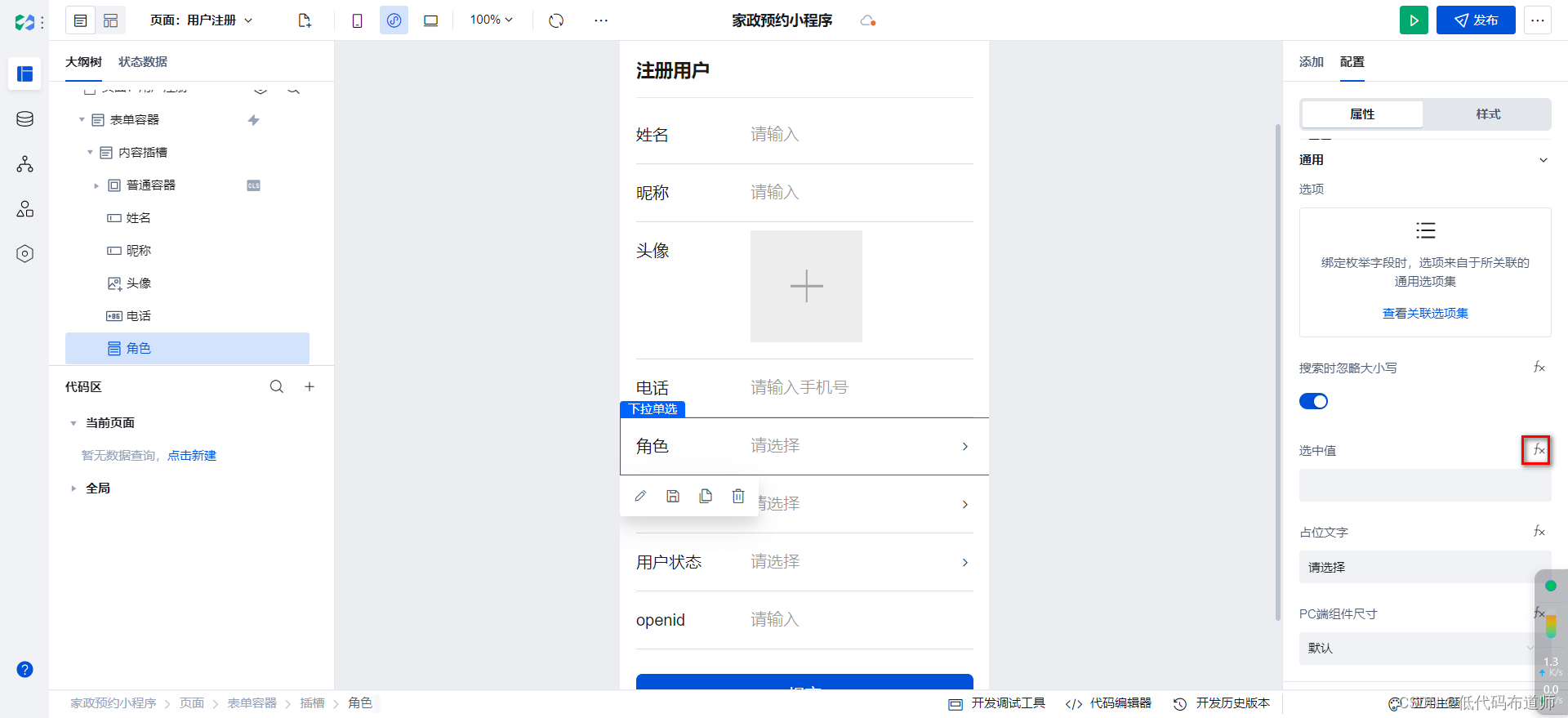Click the component layout toolbar icon
The width and height of the screenshot is (1568, 718).
pyautogui.click(x=110, y=20)
